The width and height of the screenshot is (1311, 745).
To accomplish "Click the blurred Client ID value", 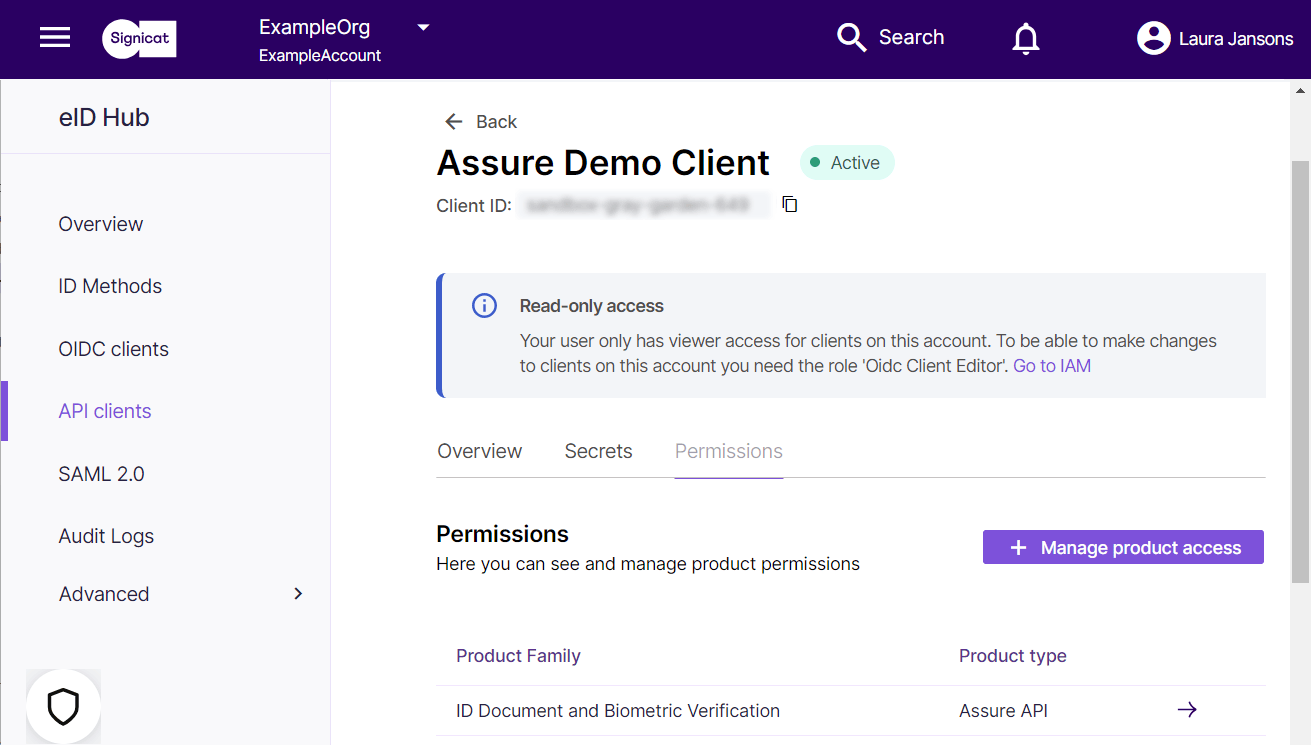I will click(x=645, y=205).
